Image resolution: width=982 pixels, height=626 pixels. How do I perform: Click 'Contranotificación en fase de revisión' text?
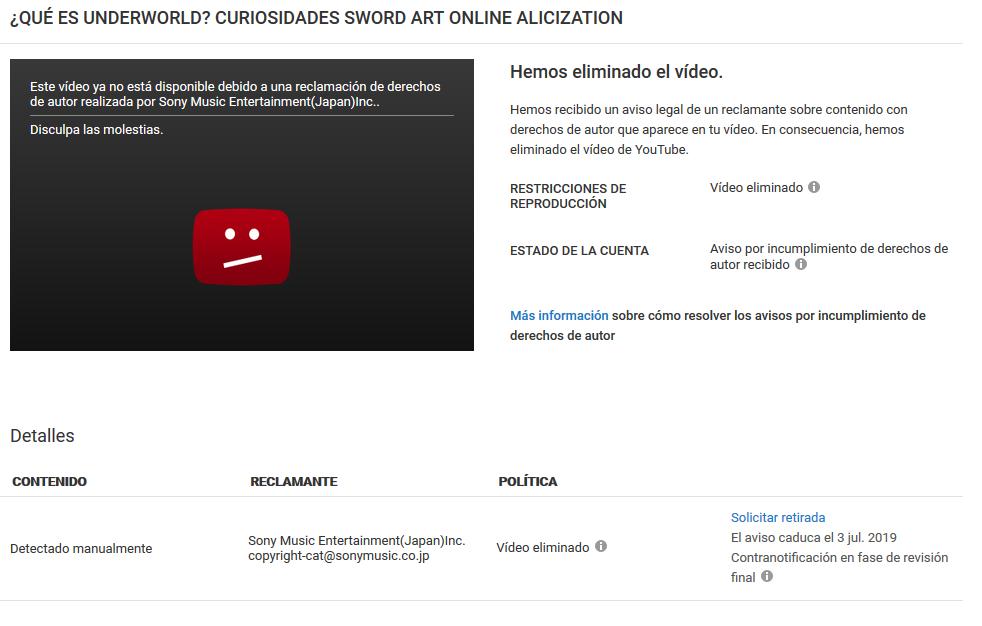(839, 558)
